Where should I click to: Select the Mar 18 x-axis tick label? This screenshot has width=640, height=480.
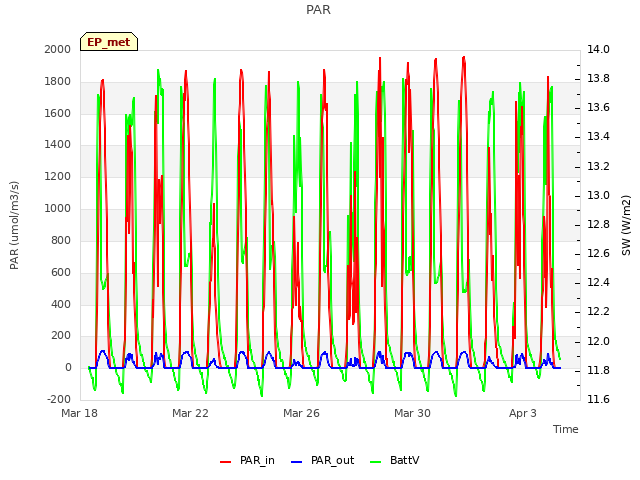tap(80, 413)
